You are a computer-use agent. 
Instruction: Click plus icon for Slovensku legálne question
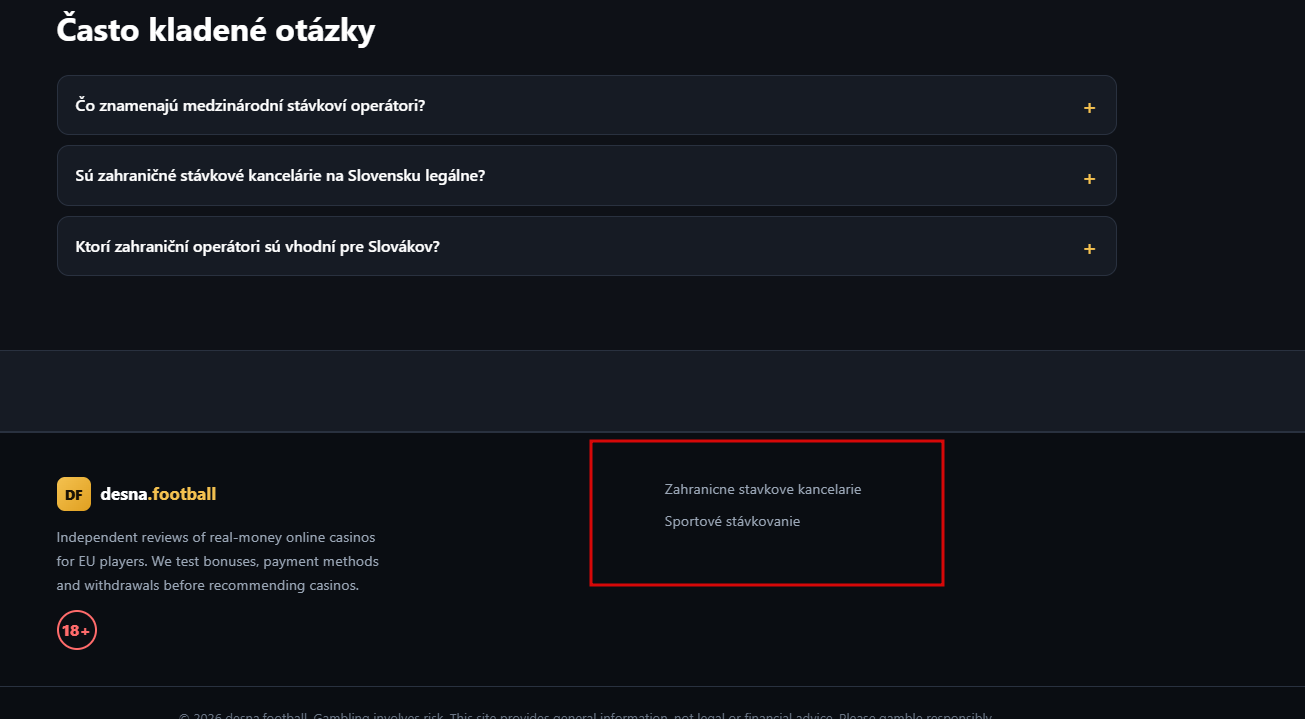(x=1089, y=179)
